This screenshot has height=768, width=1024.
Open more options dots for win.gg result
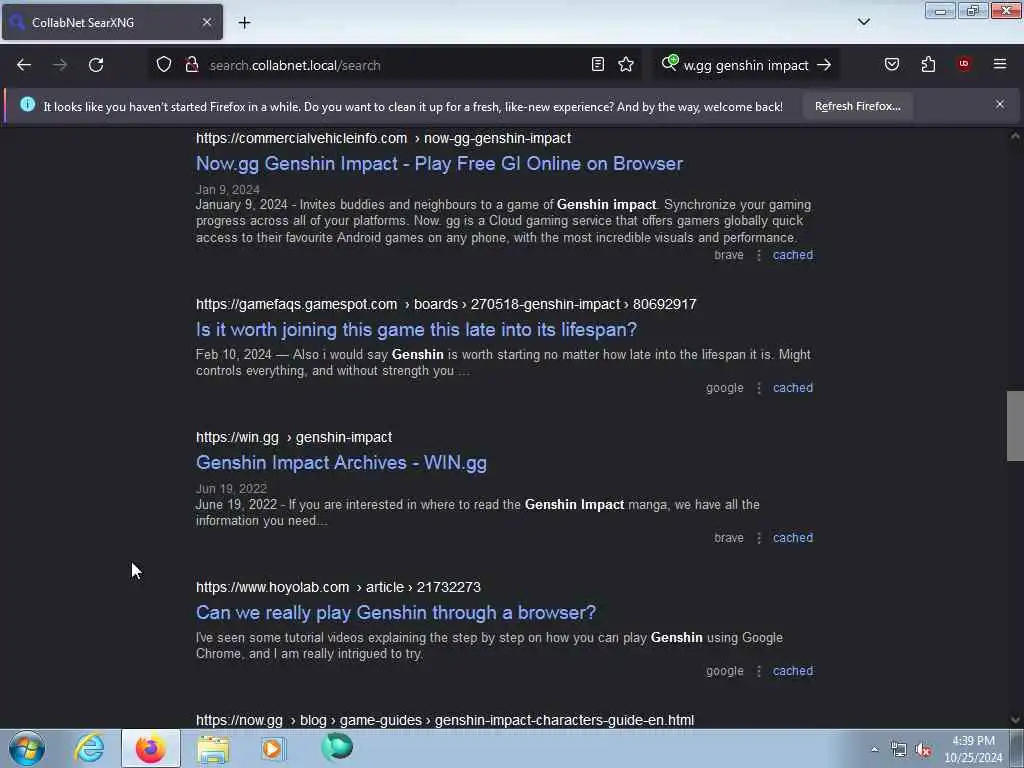tap(758, 538)
